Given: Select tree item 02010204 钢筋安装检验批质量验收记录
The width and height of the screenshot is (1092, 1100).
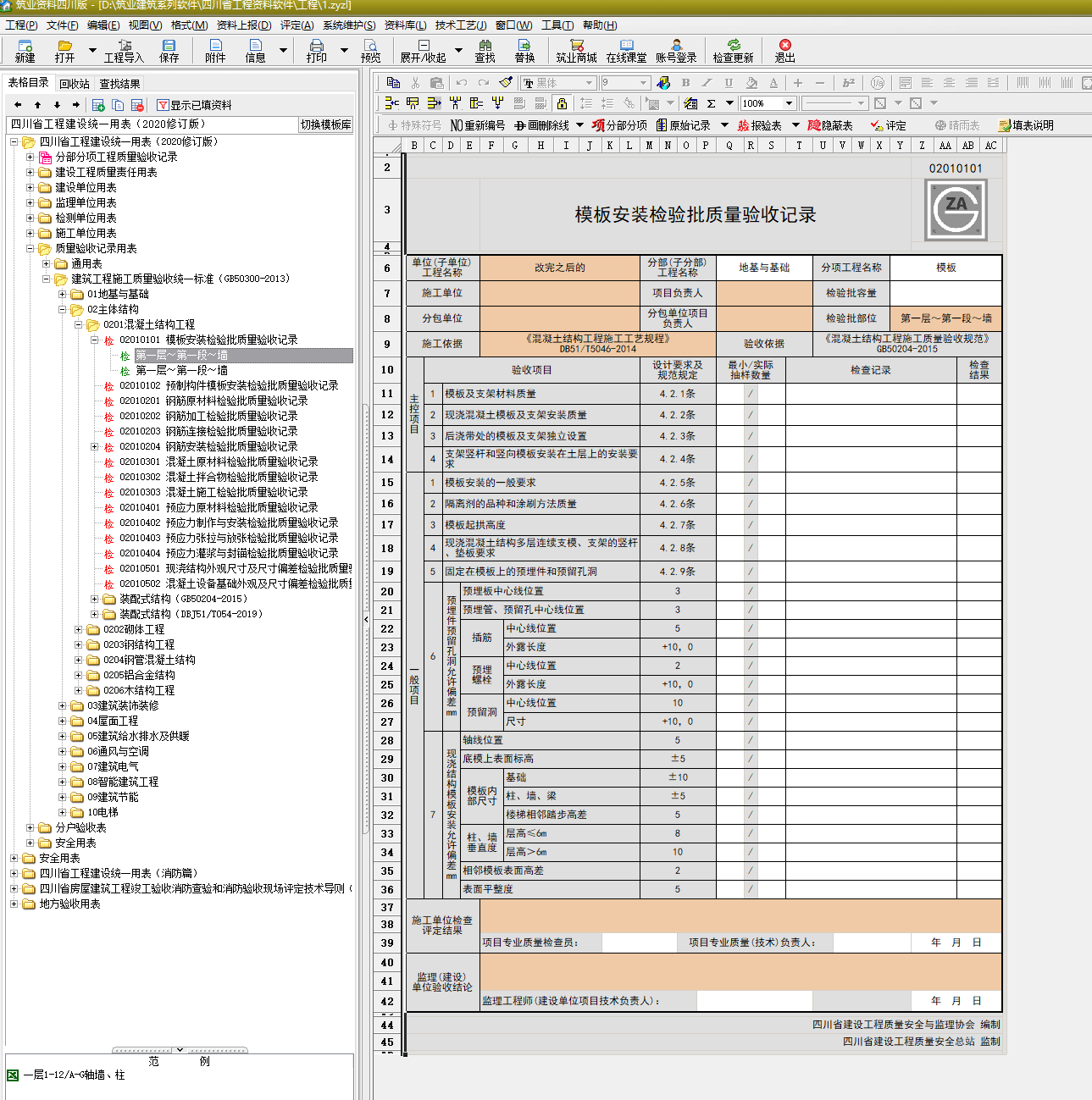Looking at the screenshot, I should [208, 446].
